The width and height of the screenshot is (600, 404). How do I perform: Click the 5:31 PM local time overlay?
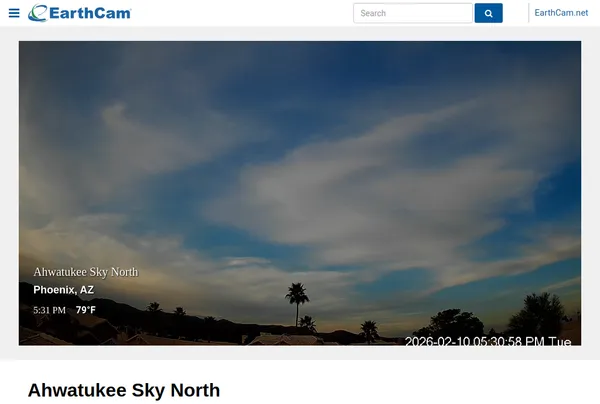[49, 310]
